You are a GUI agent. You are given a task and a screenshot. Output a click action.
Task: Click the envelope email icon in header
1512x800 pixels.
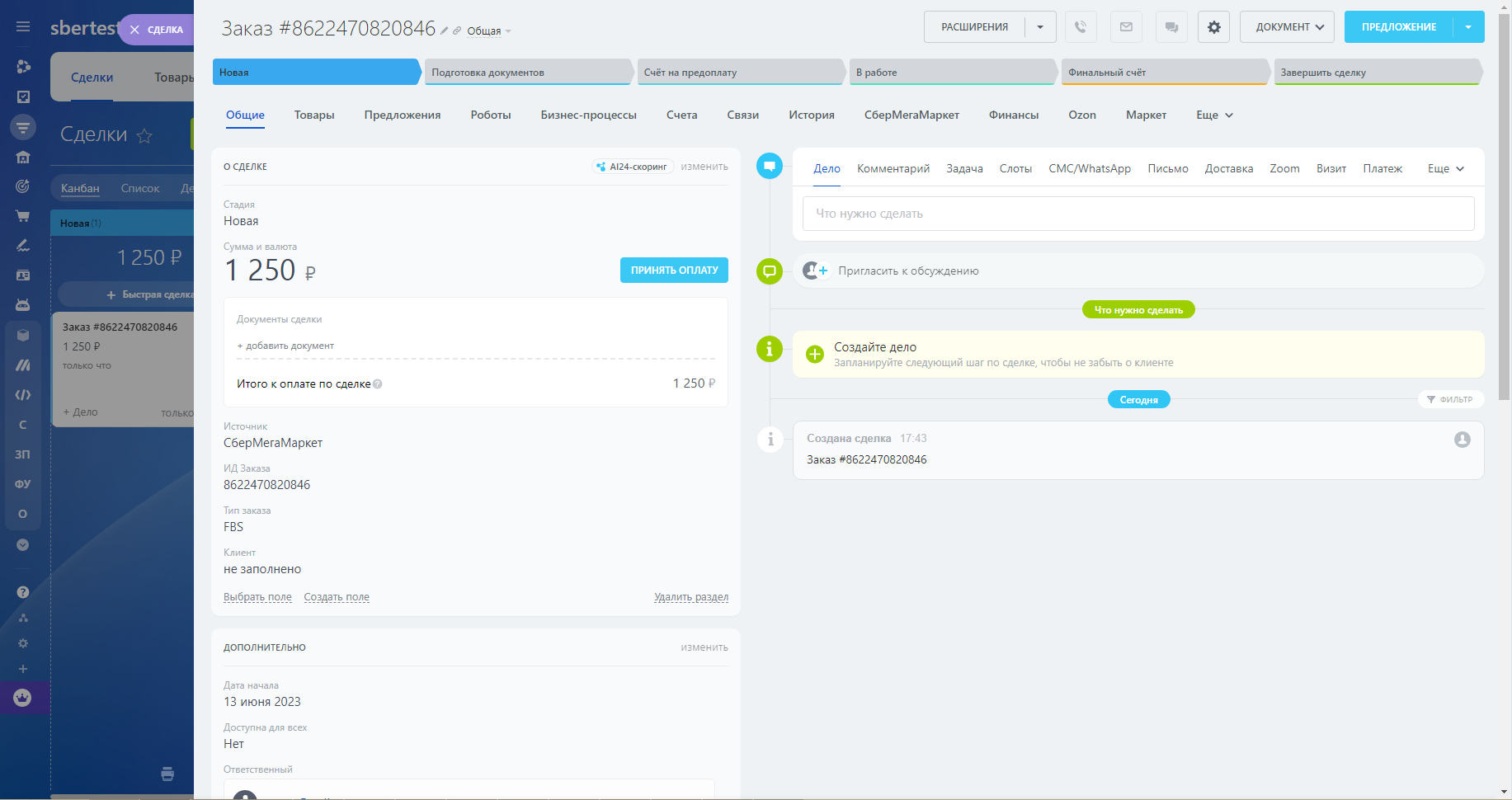[x=1126, y=27]
